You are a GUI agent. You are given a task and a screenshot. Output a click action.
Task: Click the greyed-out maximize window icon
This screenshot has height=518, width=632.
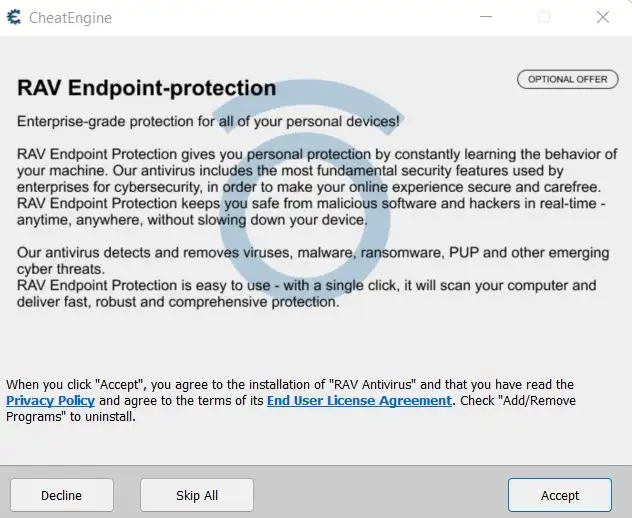point(544,17)
